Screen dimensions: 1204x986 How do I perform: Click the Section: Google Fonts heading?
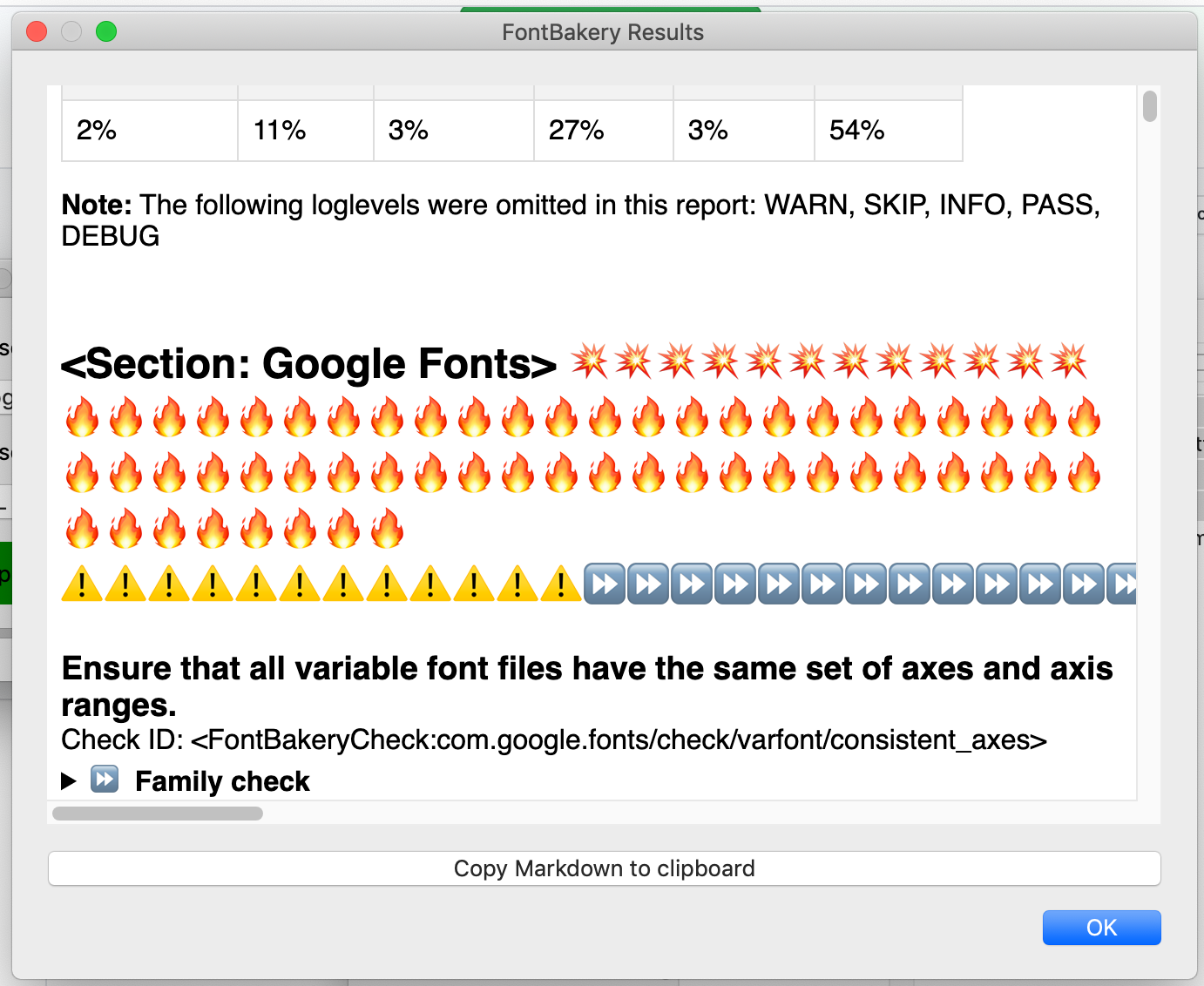coord(308,364)
